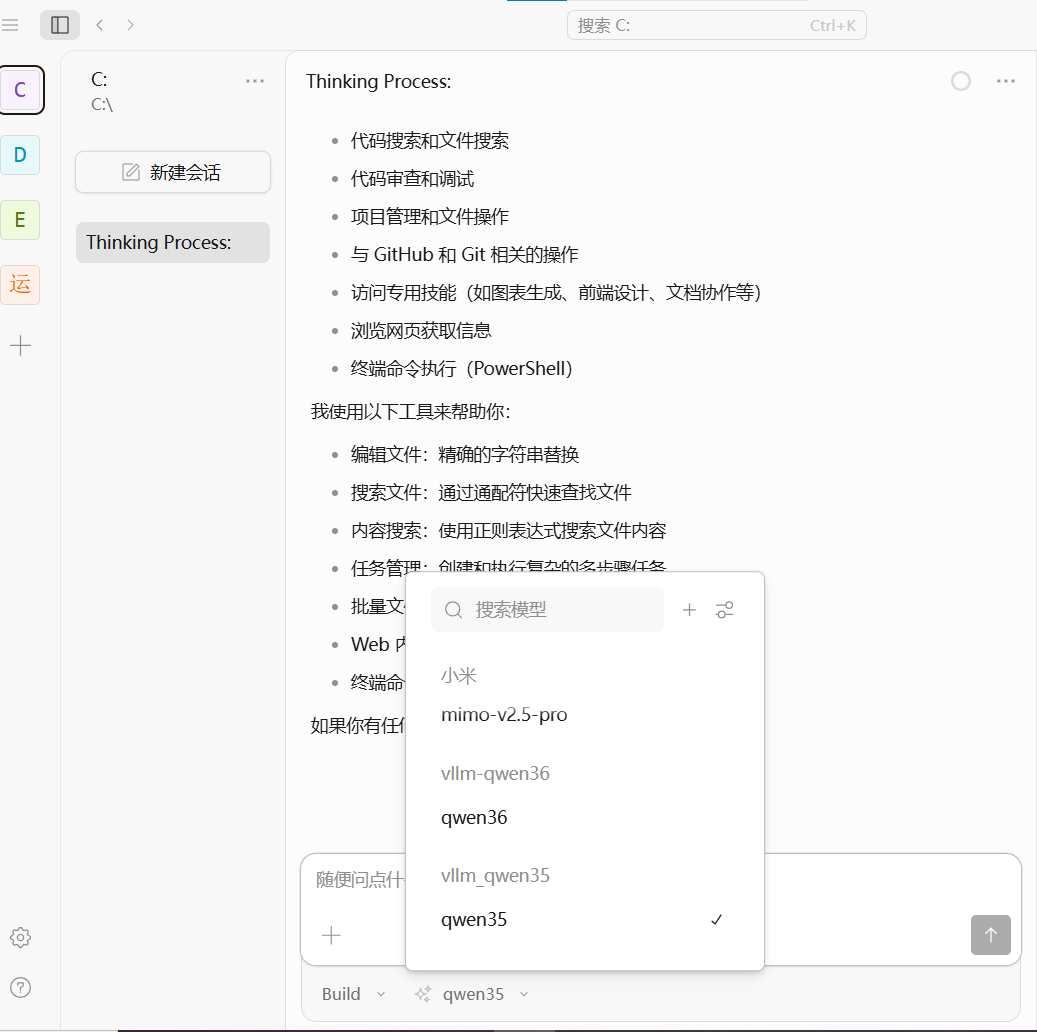
Task: Click the 访问专用技能 bullet
Action: [556, 292]
